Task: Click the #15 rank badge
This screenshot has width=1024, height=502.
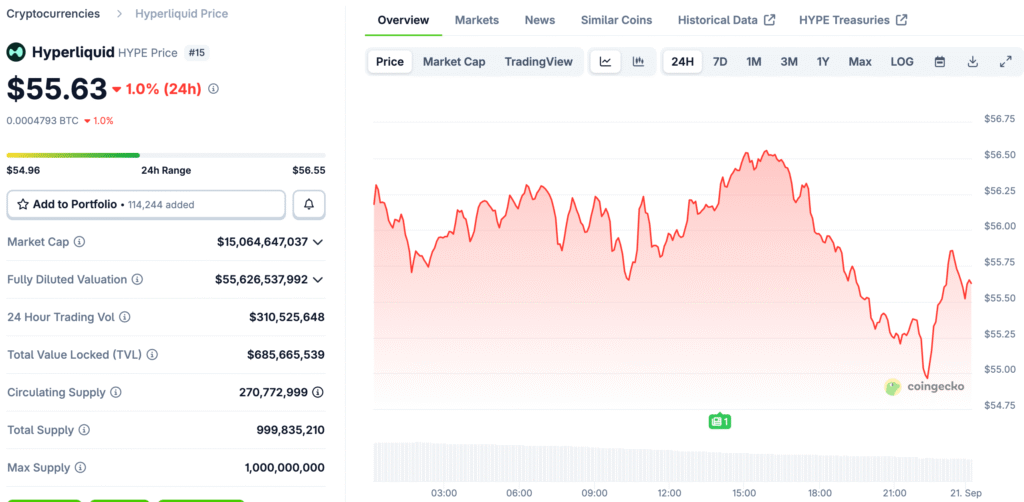Action: tap(197, 53)
